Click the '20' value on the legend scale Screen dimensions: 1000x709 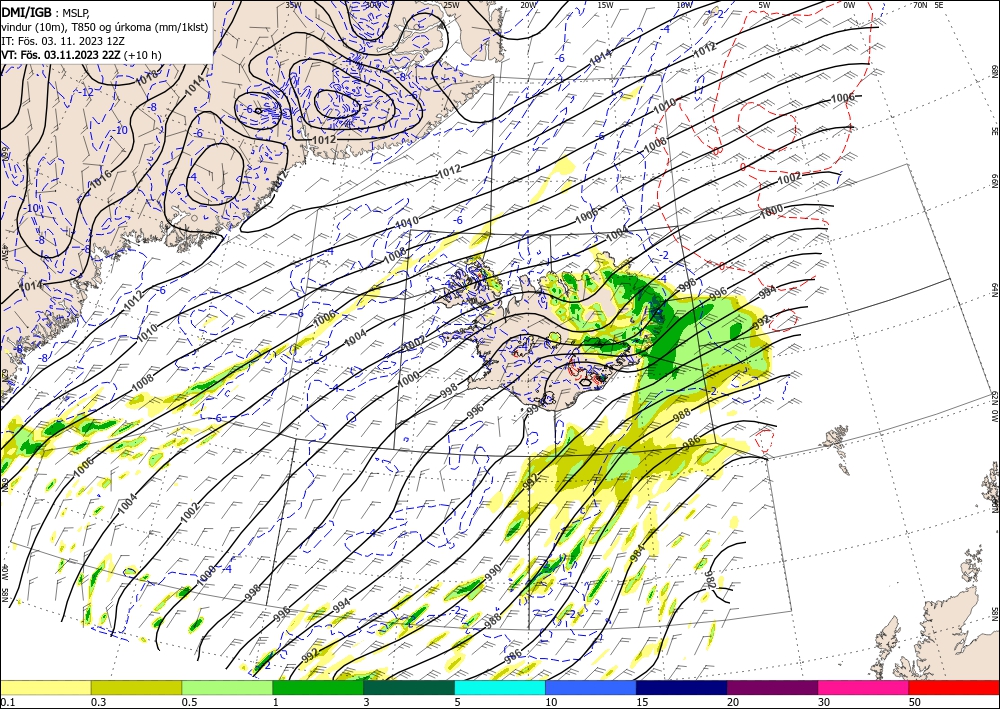[733, 702]
